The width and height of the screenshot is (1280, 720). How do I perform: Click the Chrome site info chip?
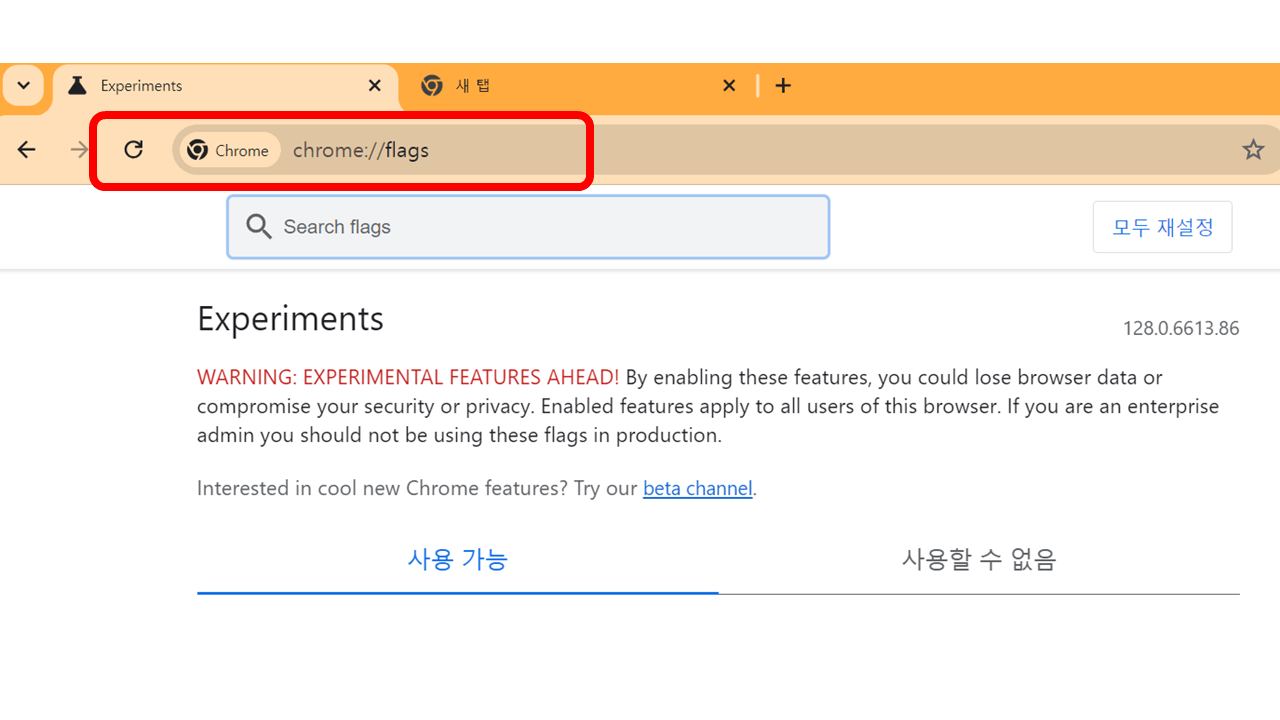[x=229, y=150]
